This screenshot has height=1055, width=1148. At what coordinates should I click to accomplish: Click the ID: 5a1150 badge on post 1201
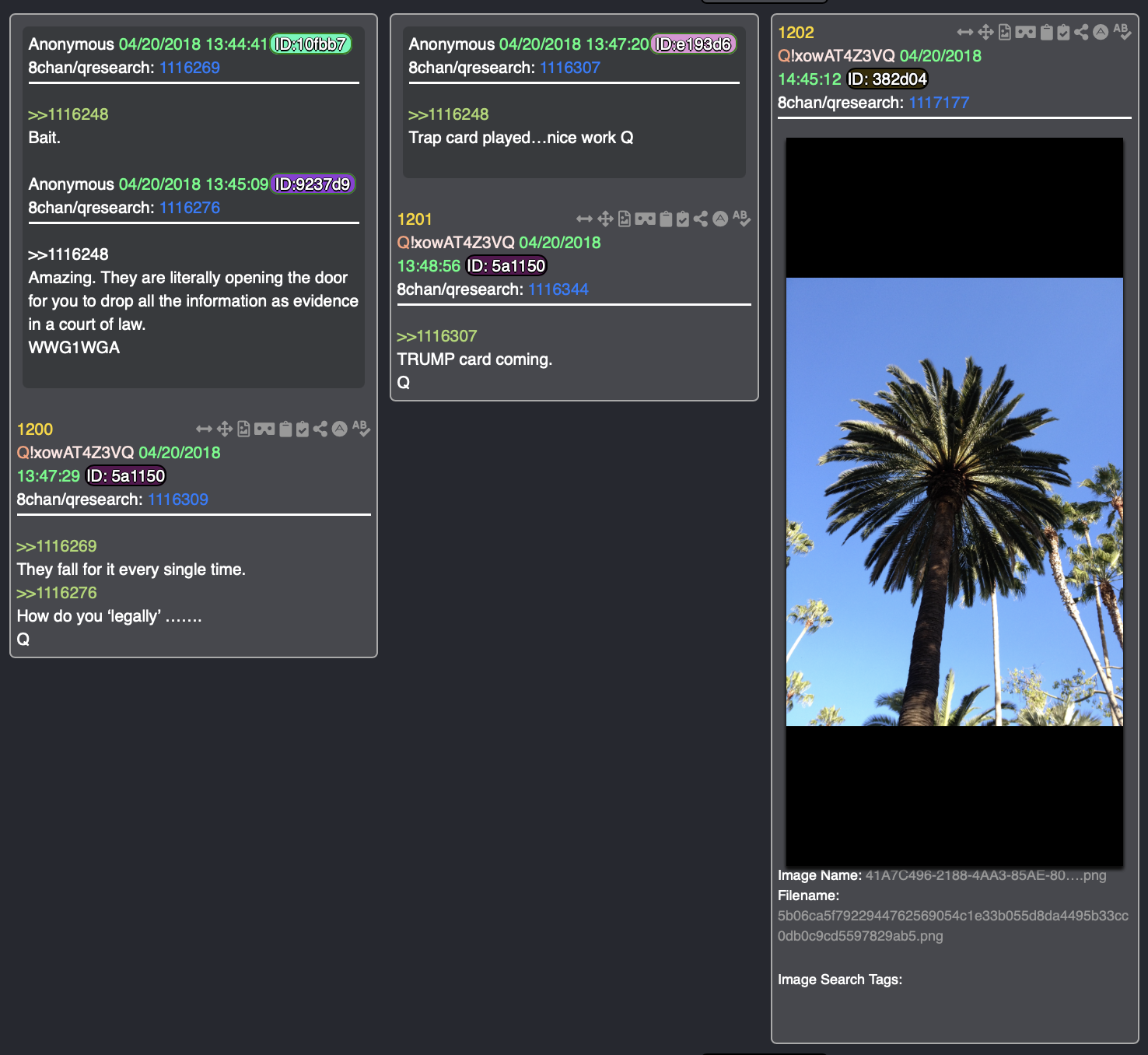click(506, 266)
